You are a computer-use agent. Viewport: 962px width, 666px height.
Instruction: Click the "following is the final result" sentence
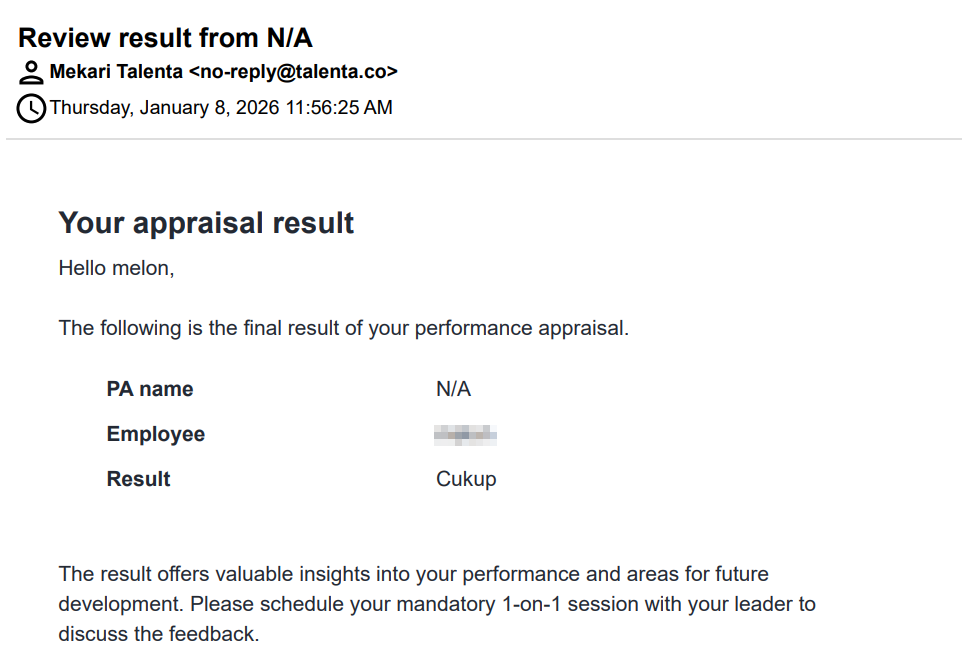click(x=343, y=328)
